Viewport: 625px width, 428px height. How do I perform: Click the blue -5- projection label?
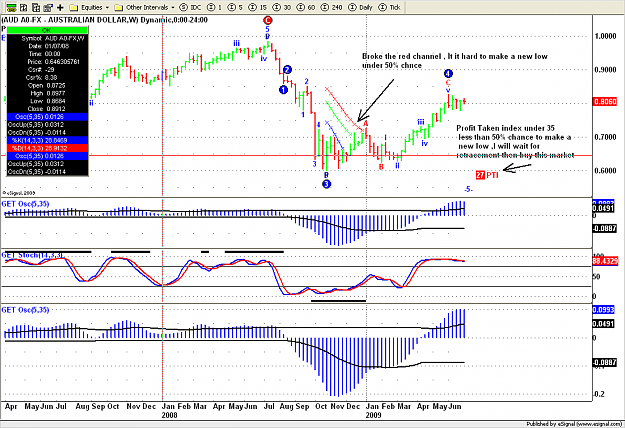click(468, 189)
